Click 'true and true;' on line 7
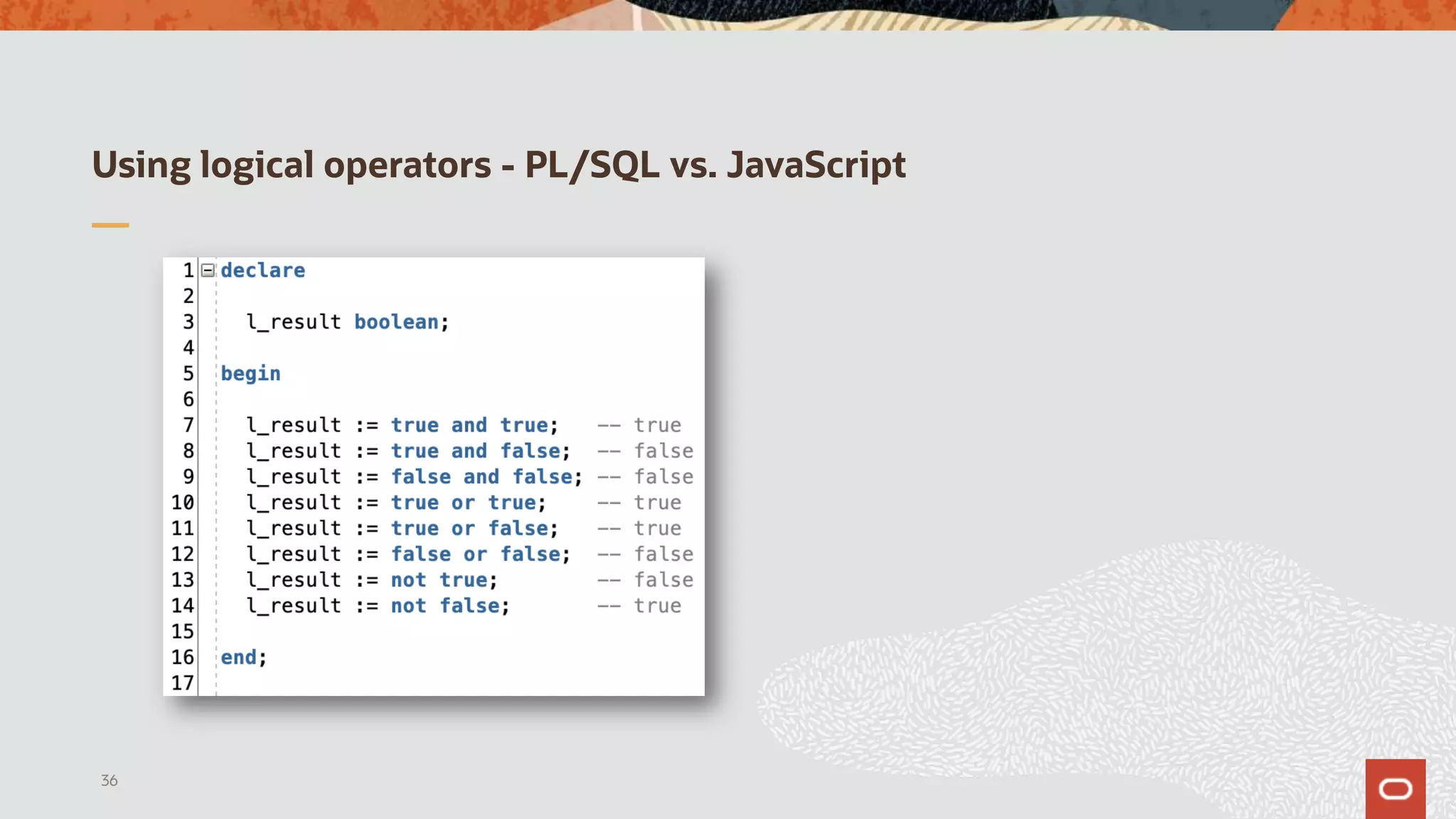1456x819 pixels. point(475,425)
